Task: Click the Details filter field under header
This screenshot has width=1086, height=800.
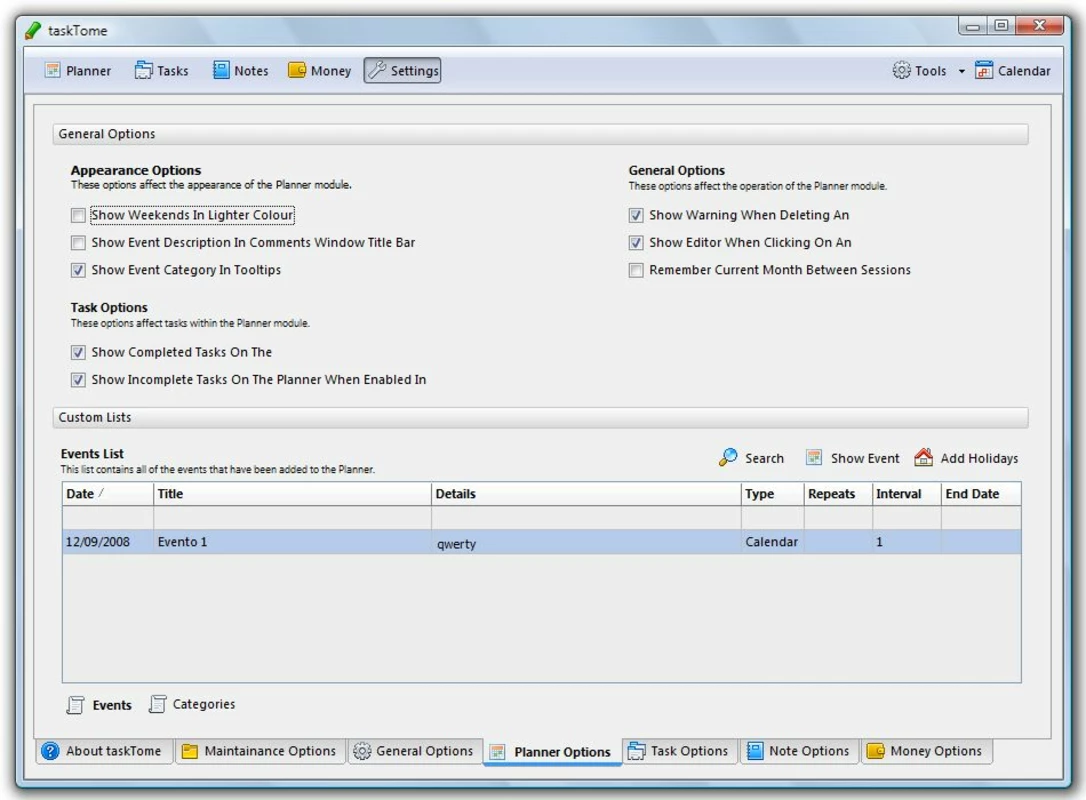Action: click(x=586, y=517)
